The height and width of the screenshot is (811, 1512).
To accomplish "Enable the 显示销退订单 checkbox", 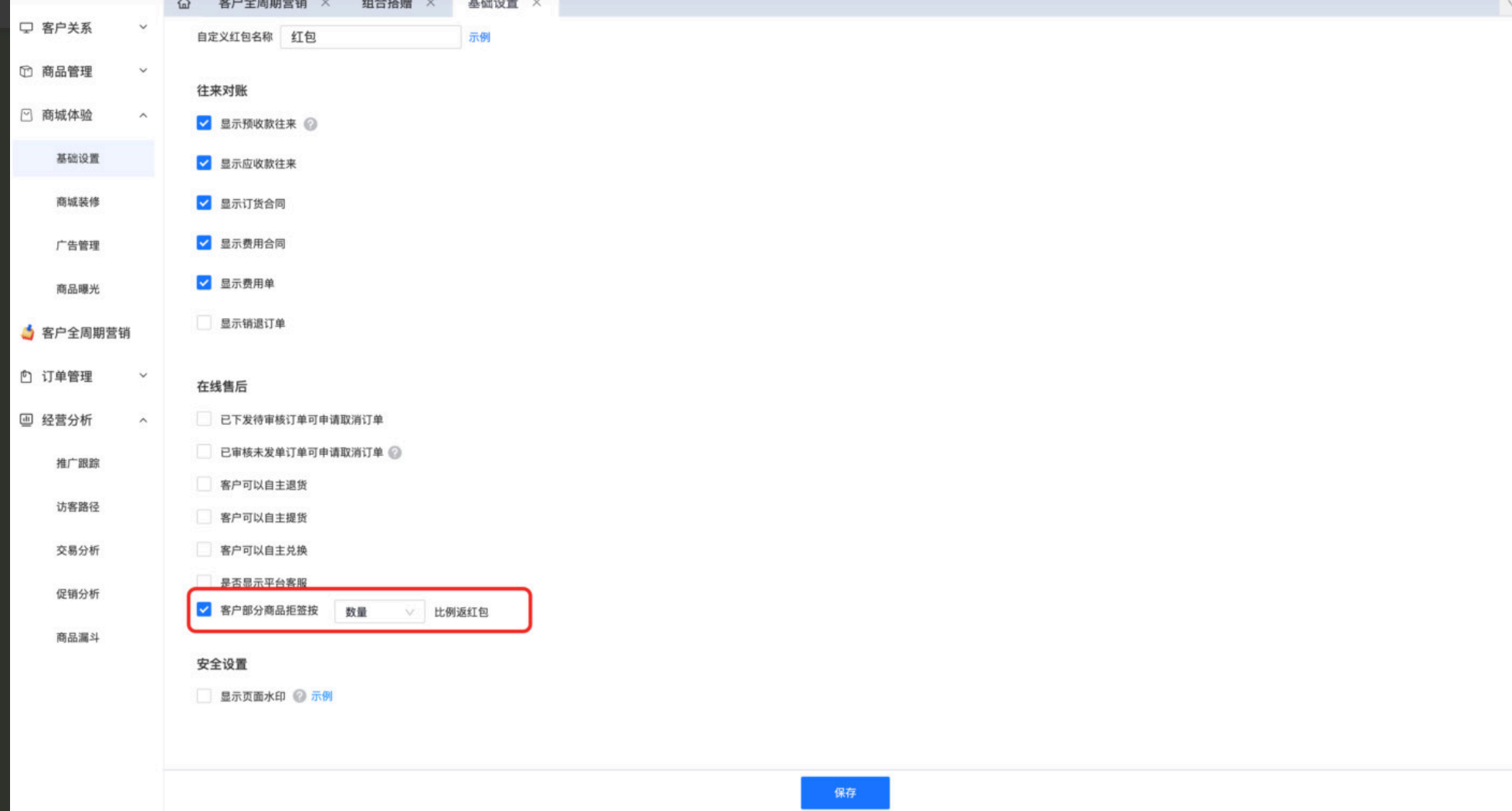I will (x=204, y=323).
